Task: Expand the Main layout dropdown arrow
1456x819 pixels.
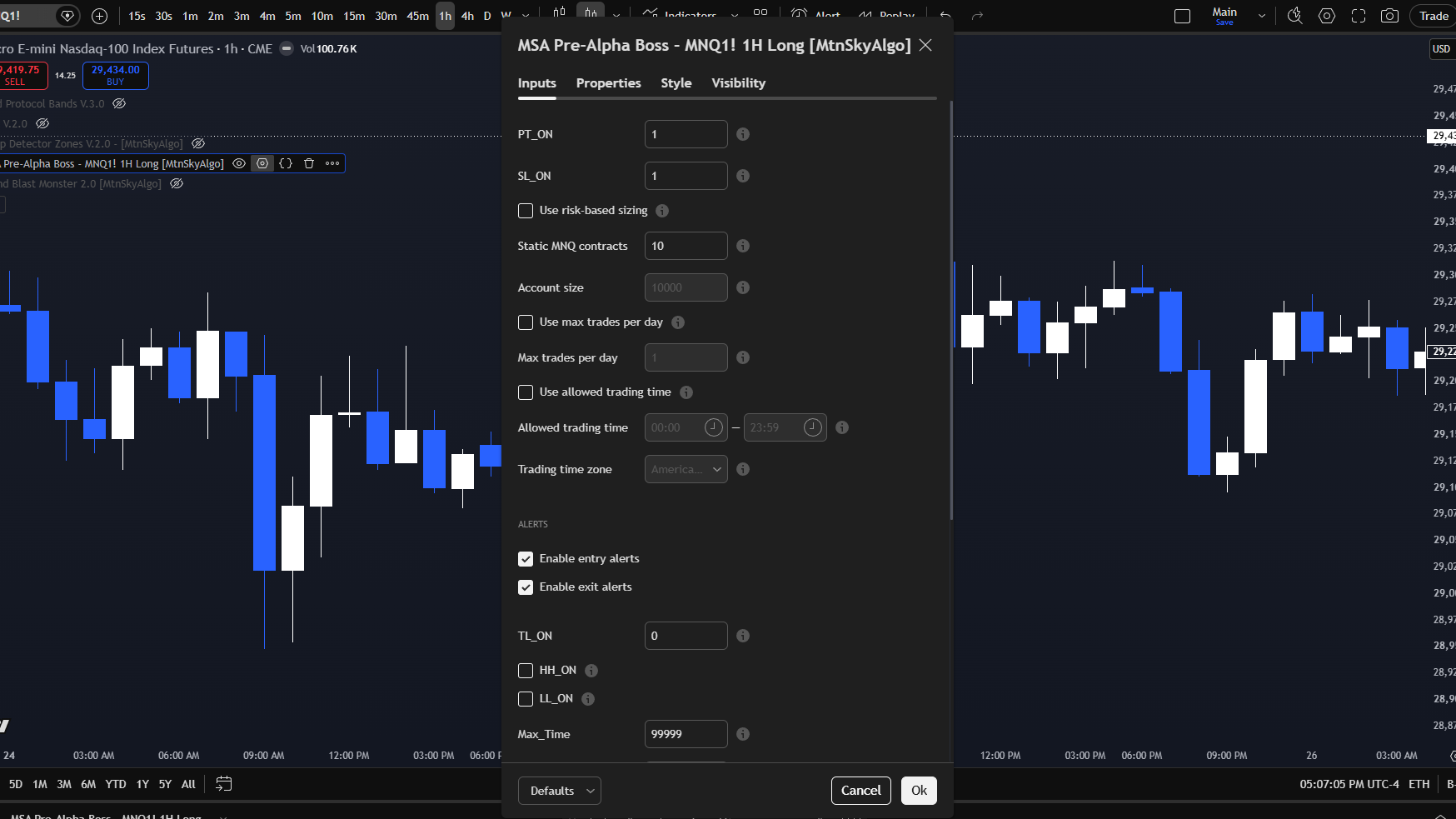Action: pyautogui.click(x=1262, y=16)
